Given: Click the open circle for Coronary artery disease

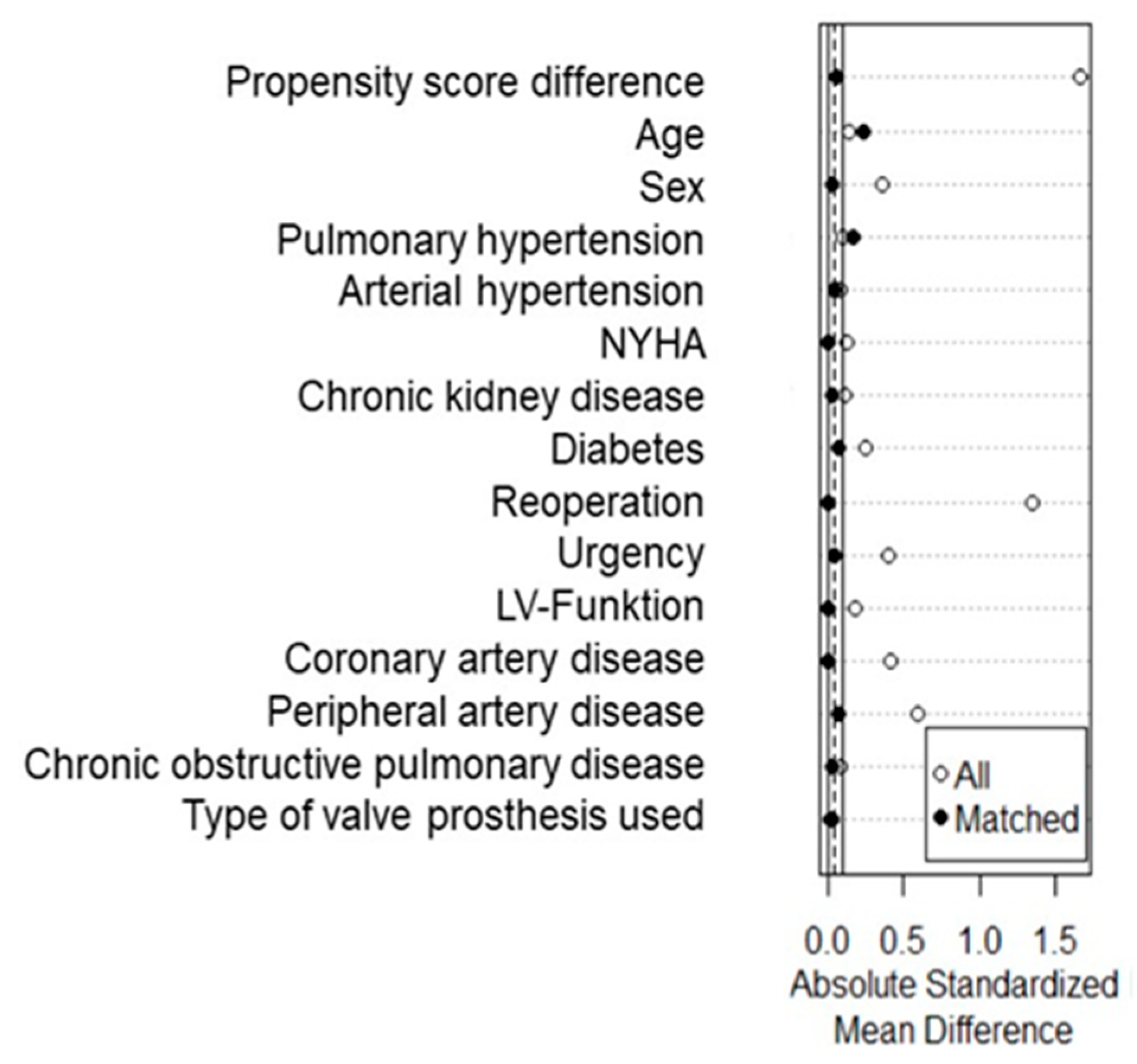Looking at the screenshot, I should [x=891, y=662].
